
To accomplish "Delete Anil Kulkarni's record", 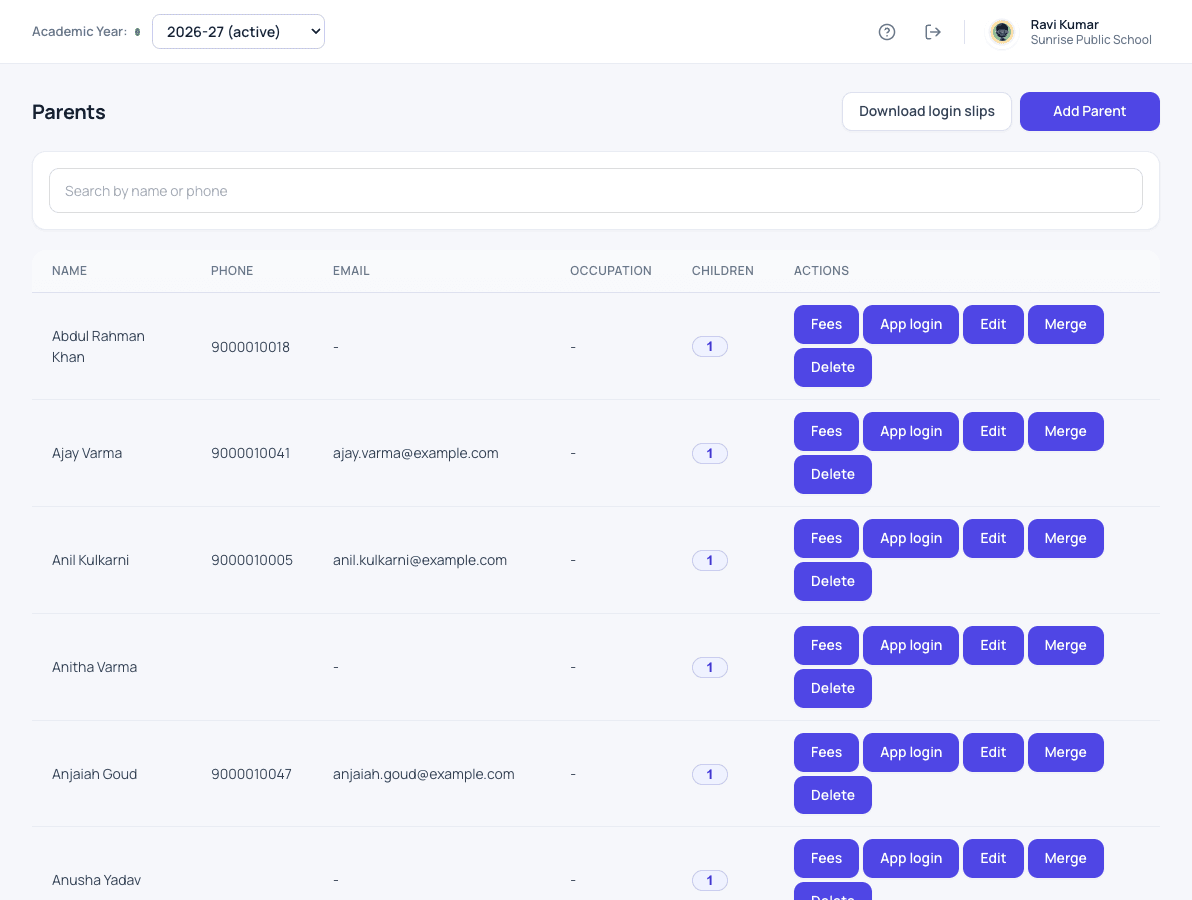I will click(x=832, y=582).
